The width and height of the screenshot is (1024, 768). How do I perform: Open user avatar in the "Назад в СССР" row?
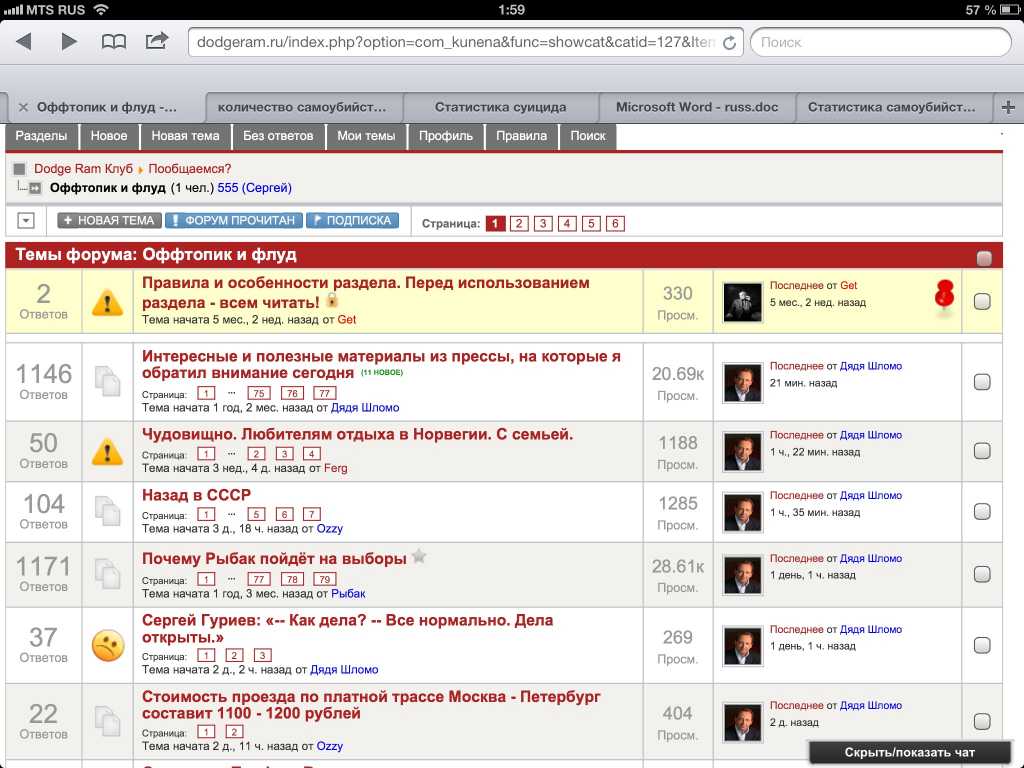click(x=743, y=511)
